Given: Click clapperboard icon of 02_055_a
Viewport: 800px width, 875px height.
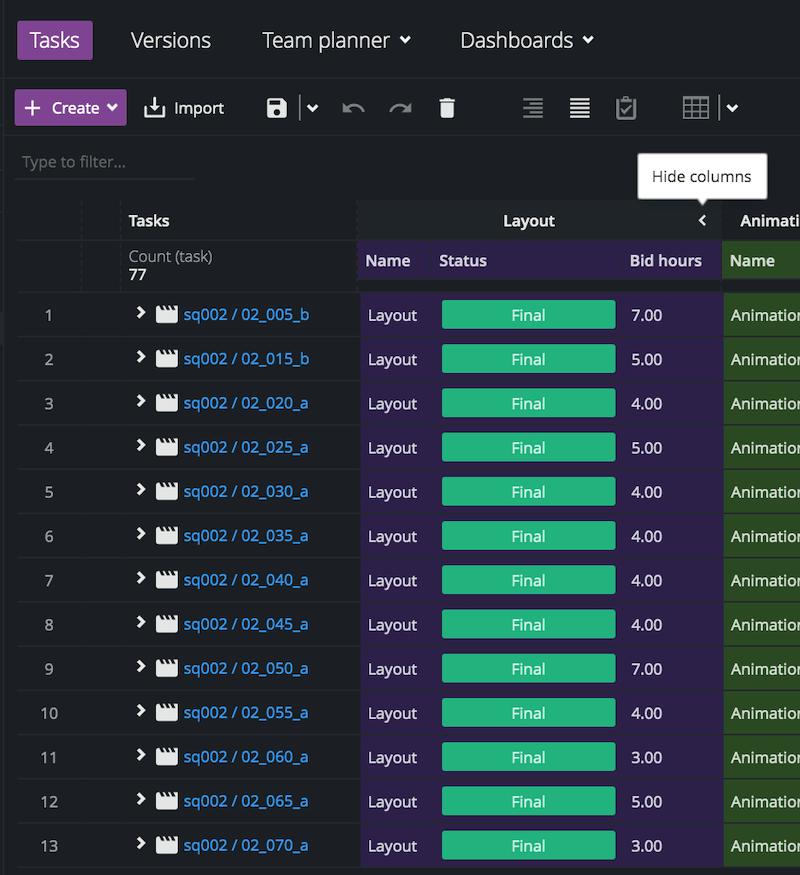Looking at the screenshot, I should point(166,712).
